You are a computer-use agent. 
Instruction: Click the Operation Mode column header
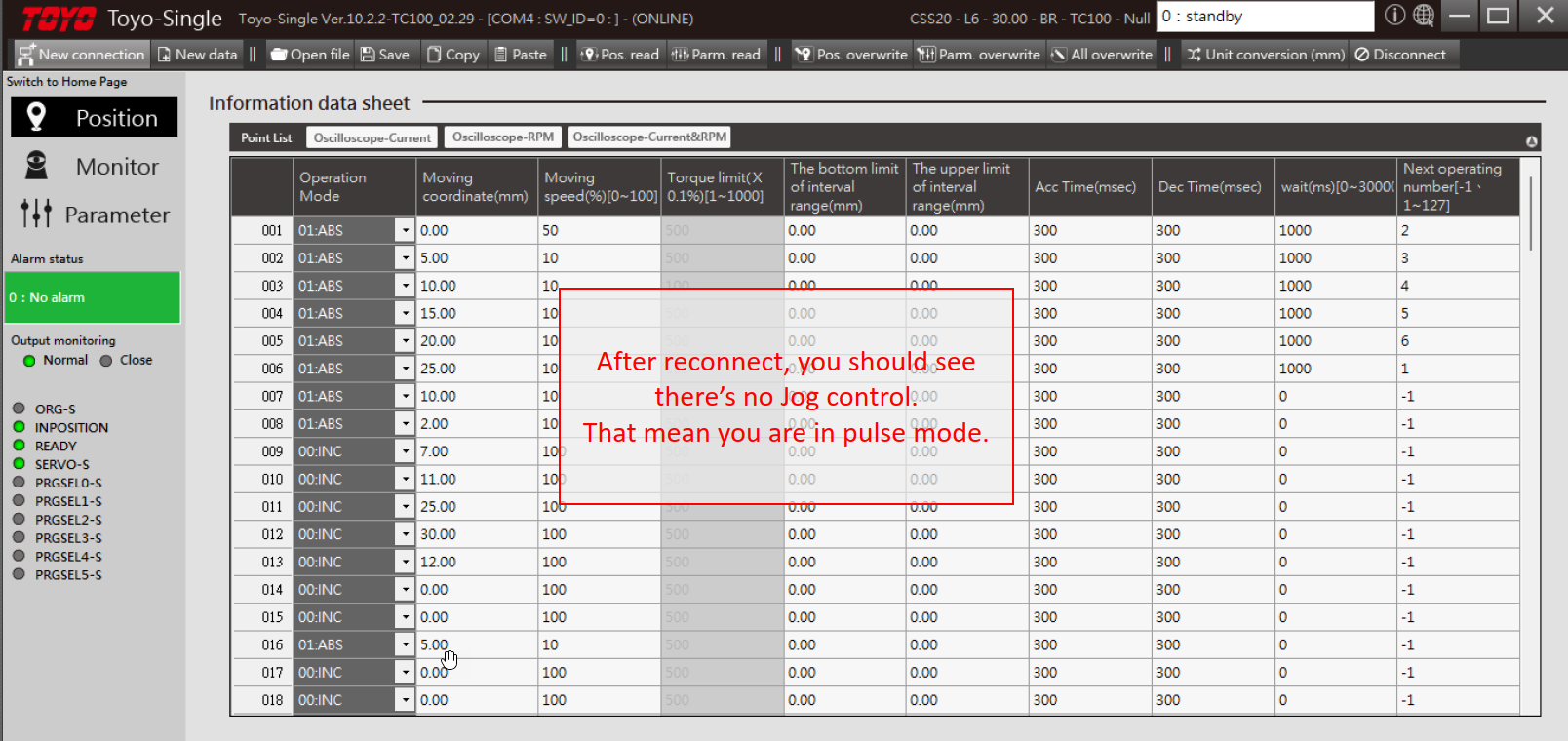pyautogui.click(x=355, y=187)
